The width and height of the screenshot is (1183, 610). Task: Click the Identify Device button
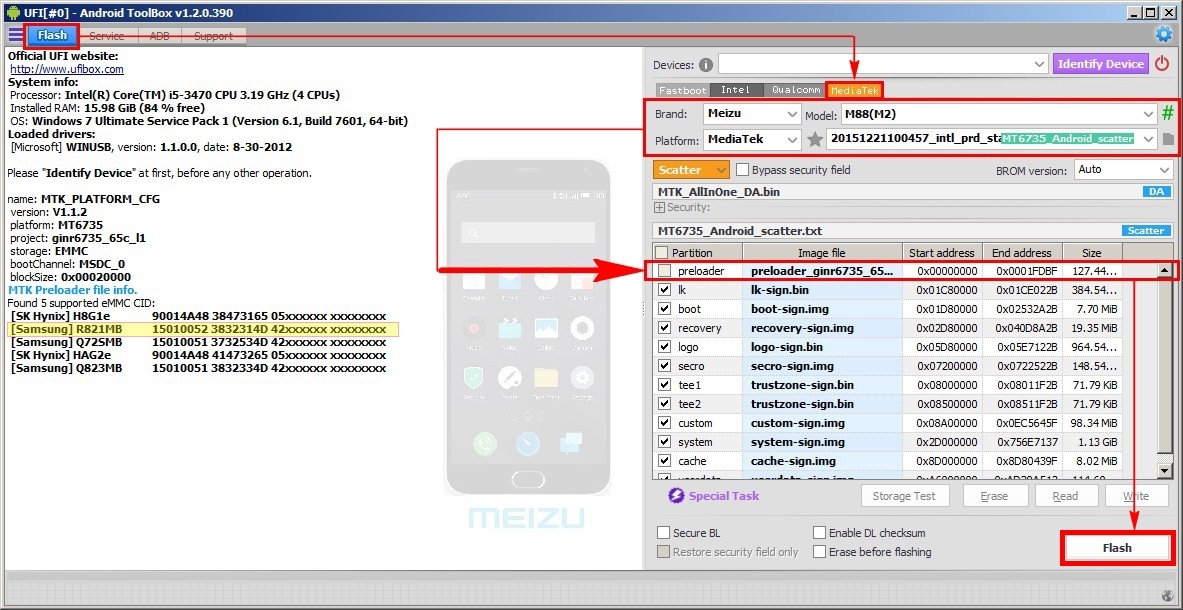[1101, 64]
